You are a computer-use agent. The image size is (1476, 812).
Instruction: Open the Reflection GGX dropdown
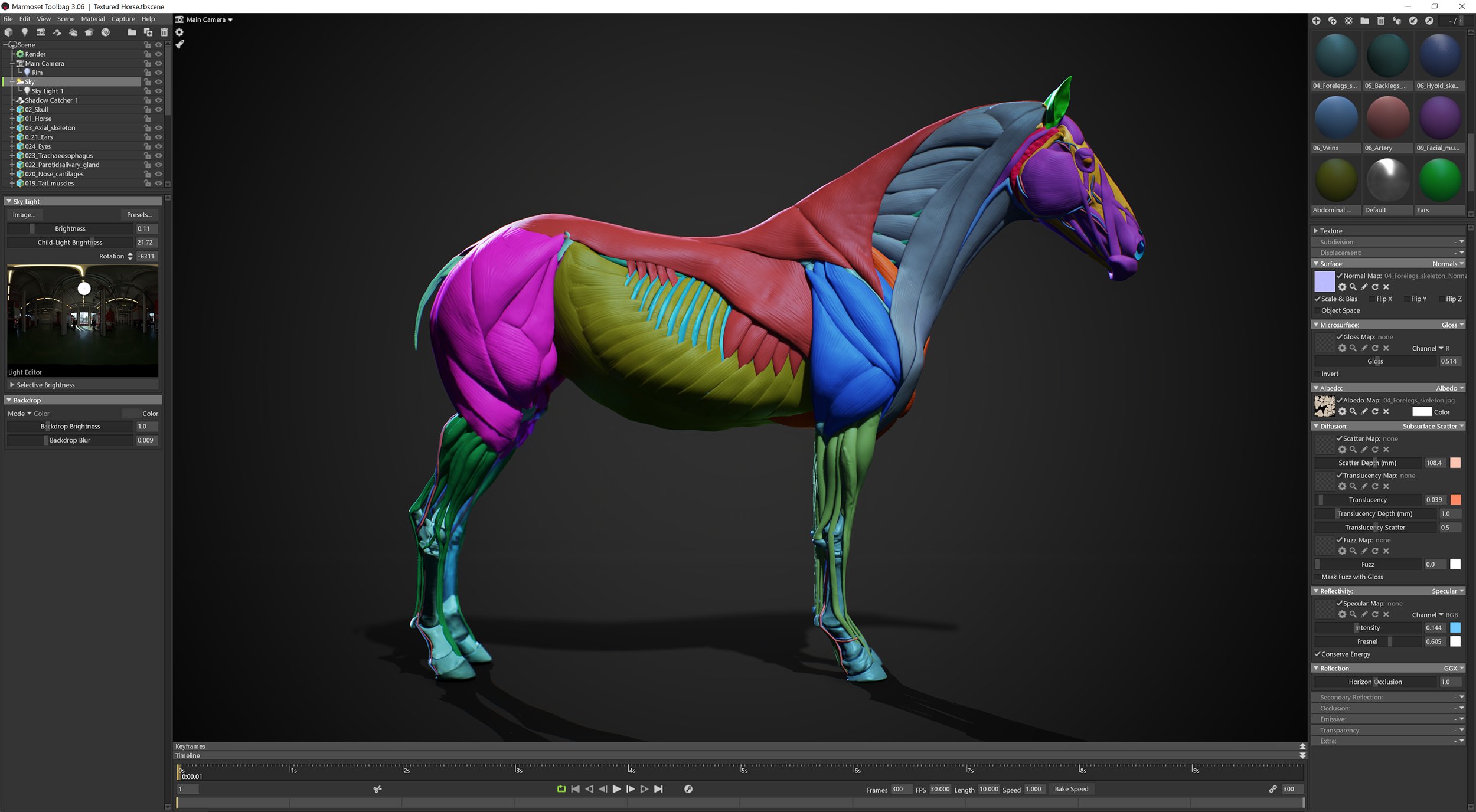tap(1449, 668)
